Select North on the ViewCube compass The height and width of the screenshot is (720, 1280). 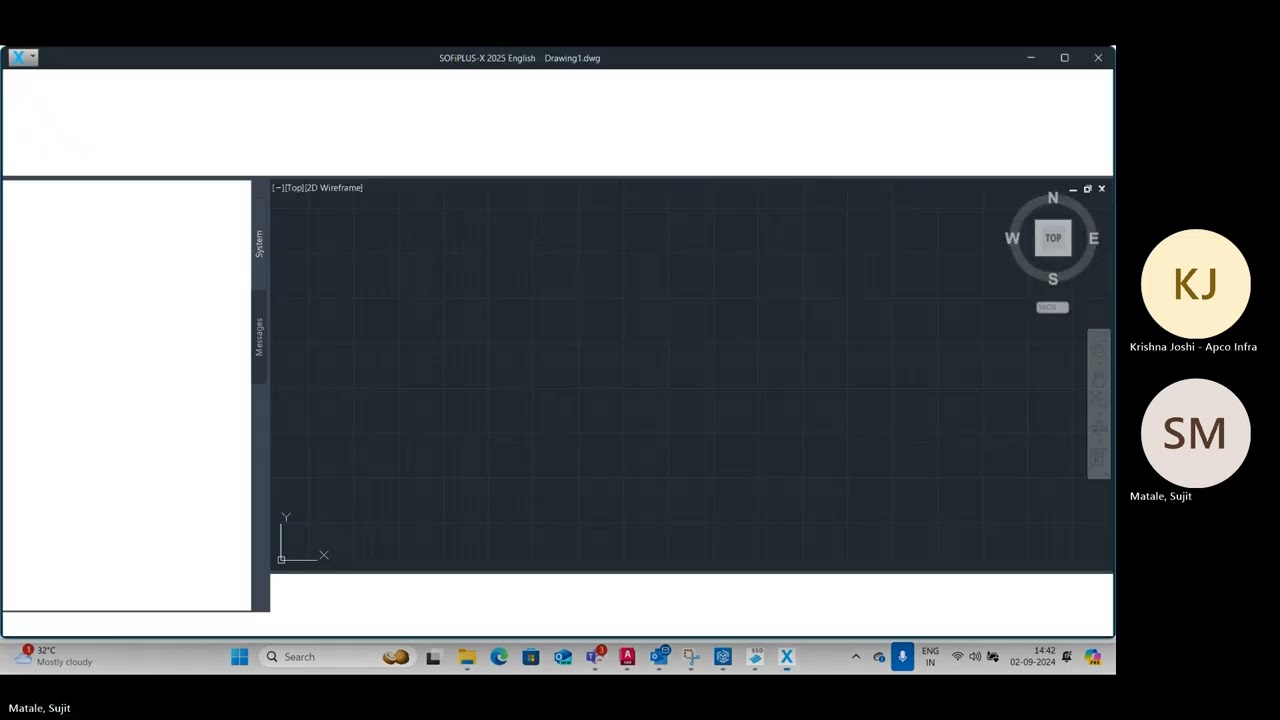[1053, 198]
